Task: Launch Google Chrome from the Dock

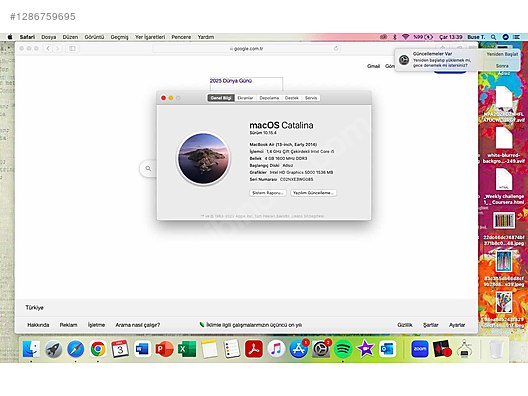Action: tap(98, 349)
